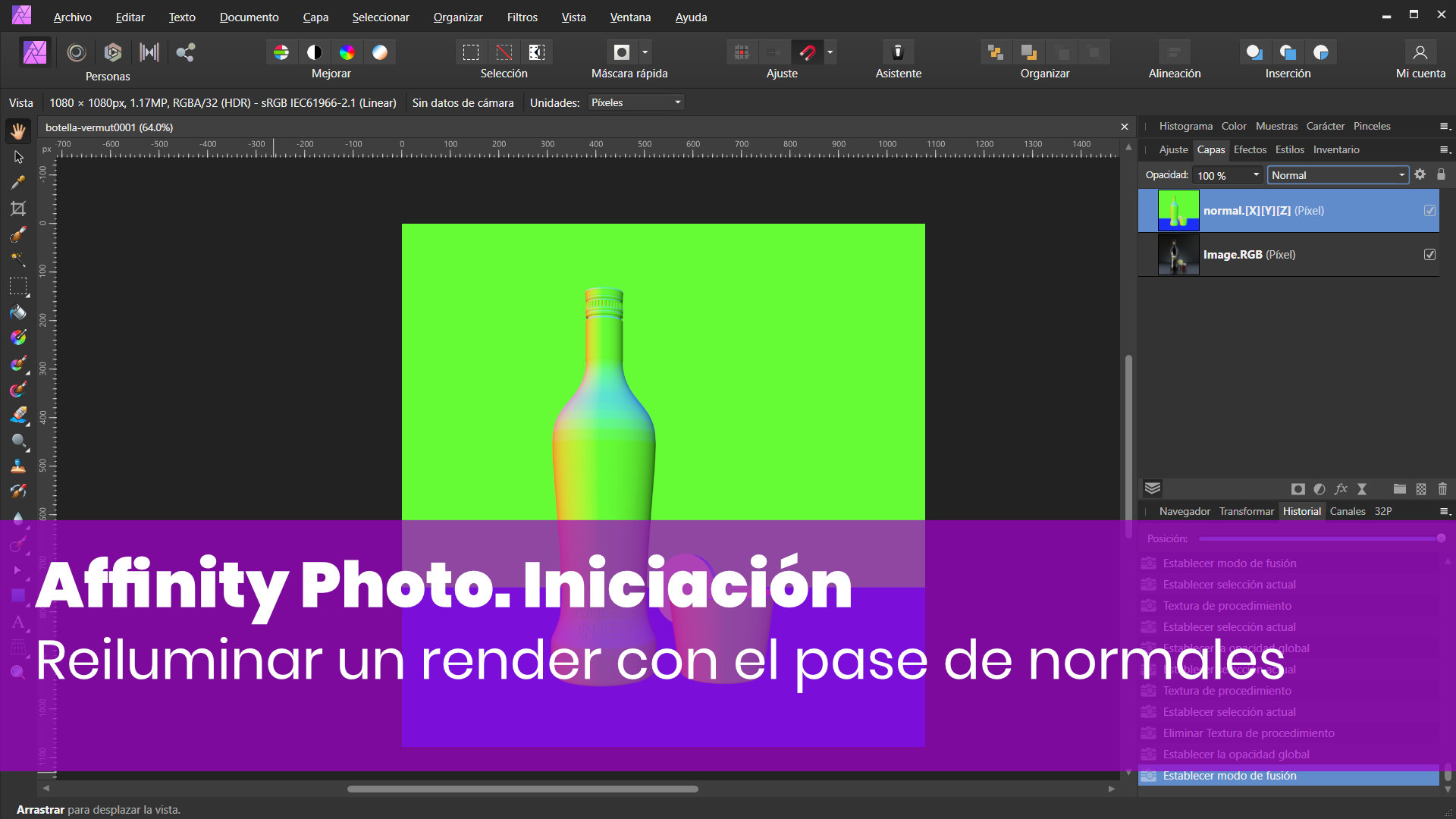Click the Invert Selection icon
This screenshot has height=819, width=1456.
tap(537, 52)
